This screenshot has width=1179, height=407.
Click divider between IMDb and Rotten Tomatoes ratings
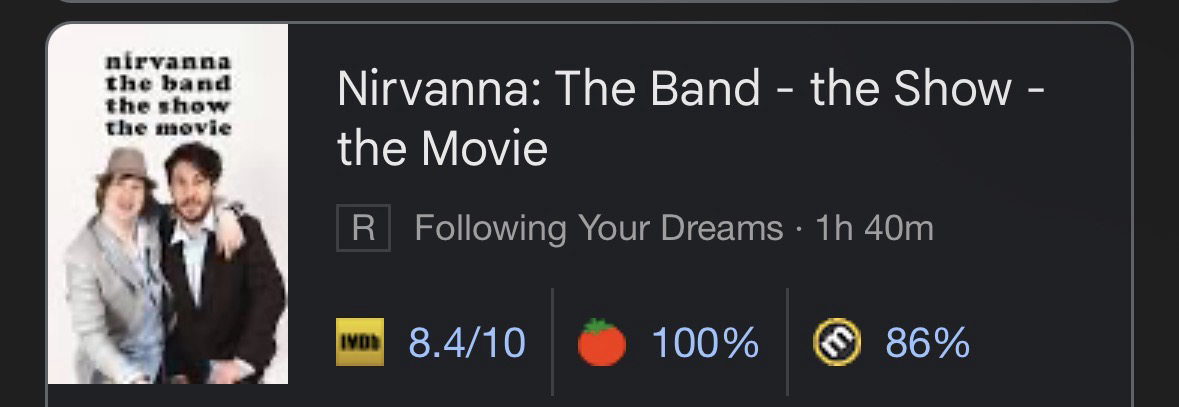pyautogui.click(x=552, y=342)
